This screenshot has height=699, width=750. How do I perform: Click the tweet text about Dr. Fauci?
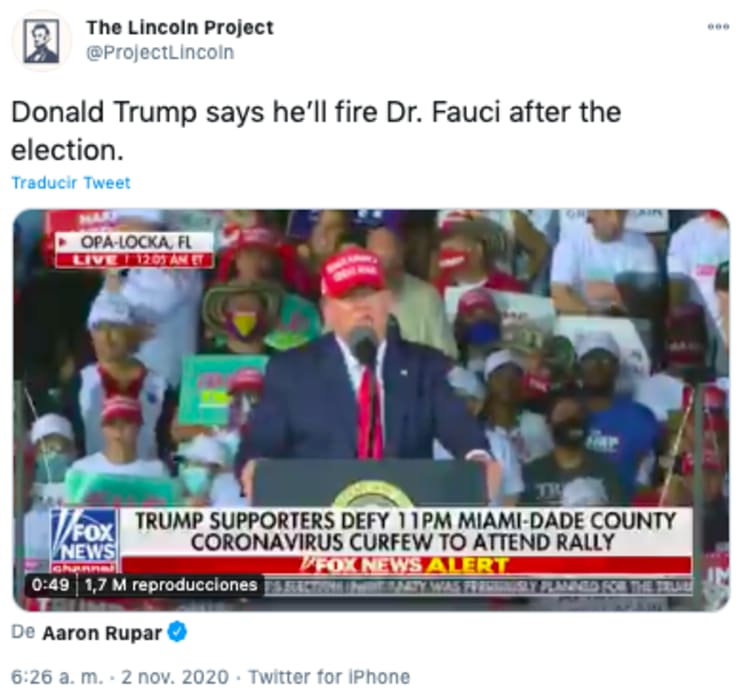(316, 131)
